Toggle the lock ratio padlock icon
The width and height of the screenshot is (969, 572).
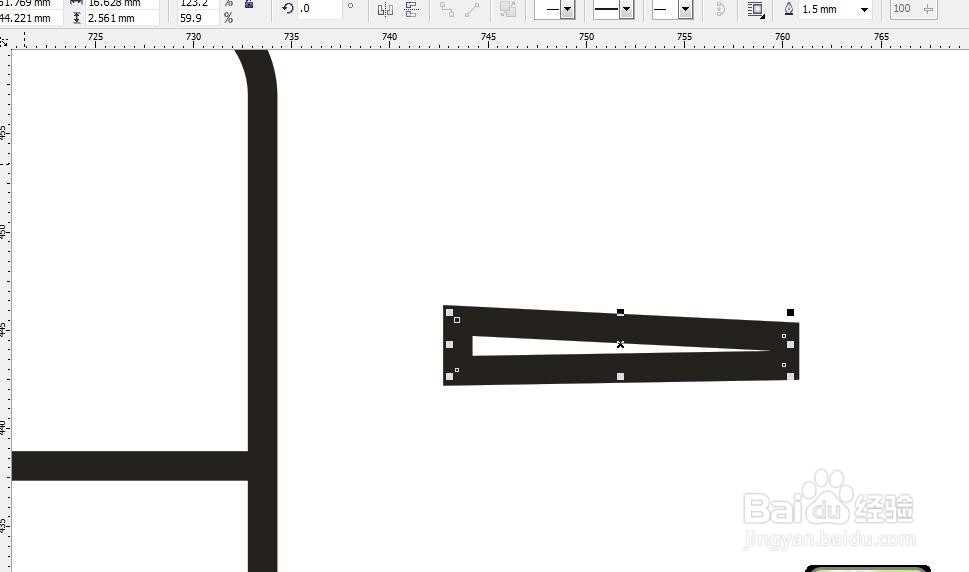[249, 4]
